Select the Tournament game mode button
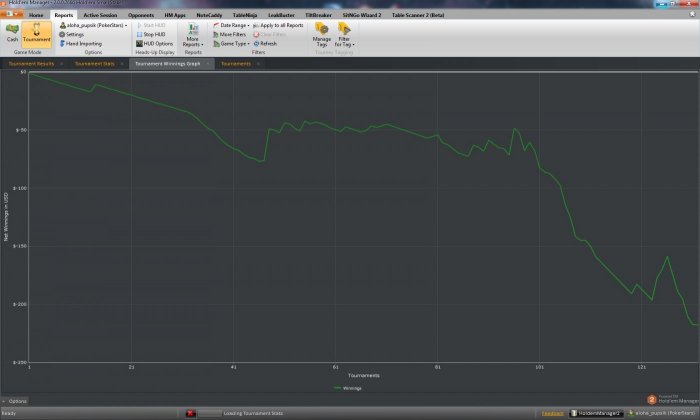 [x=36, y=35]
